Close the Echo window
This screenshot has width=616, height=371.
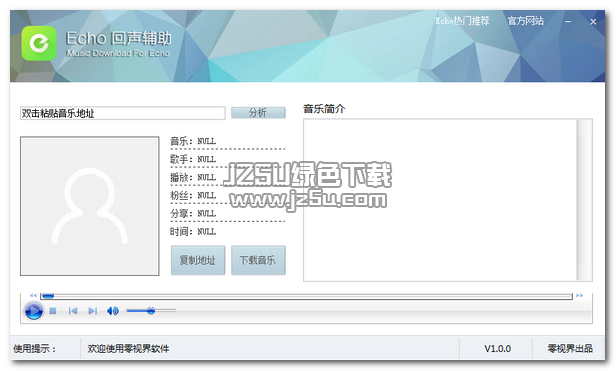pyautogui.click(x=593, y=22)
